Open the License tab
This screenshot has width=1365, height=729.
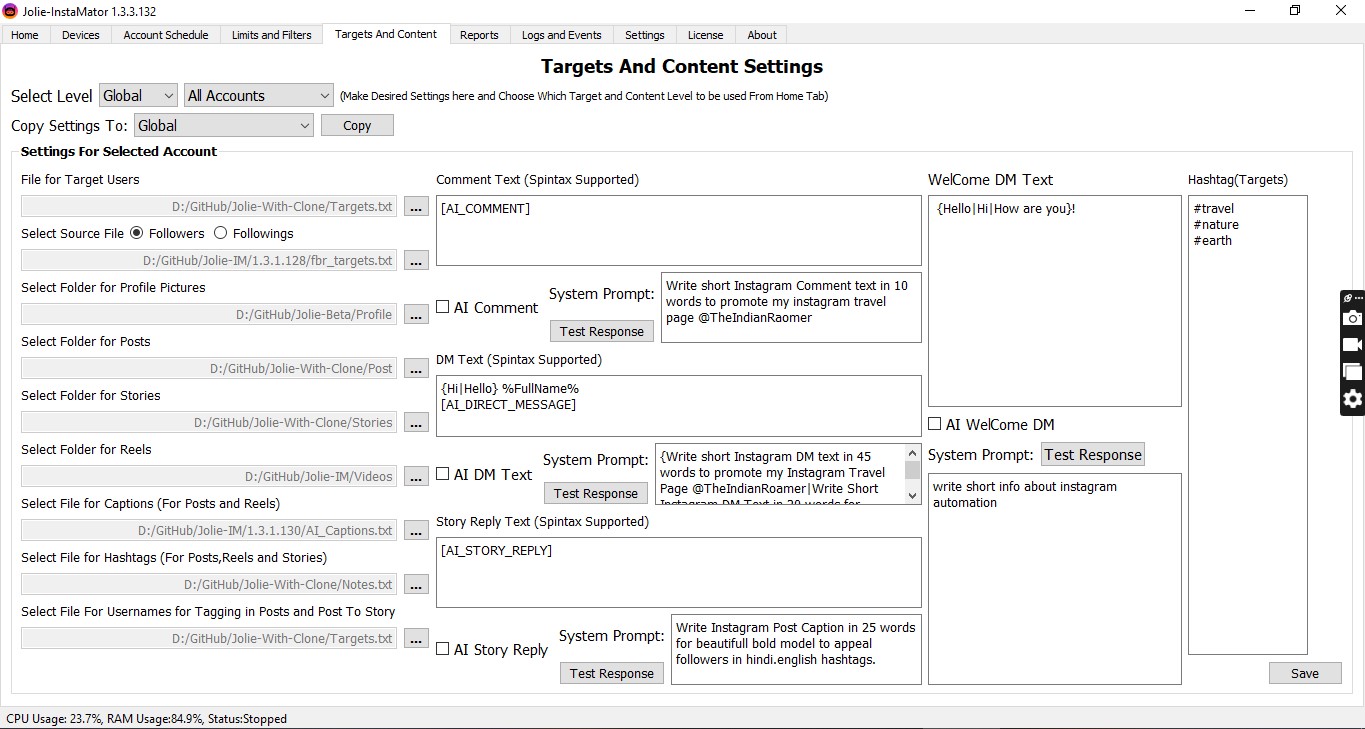(705, 34)
